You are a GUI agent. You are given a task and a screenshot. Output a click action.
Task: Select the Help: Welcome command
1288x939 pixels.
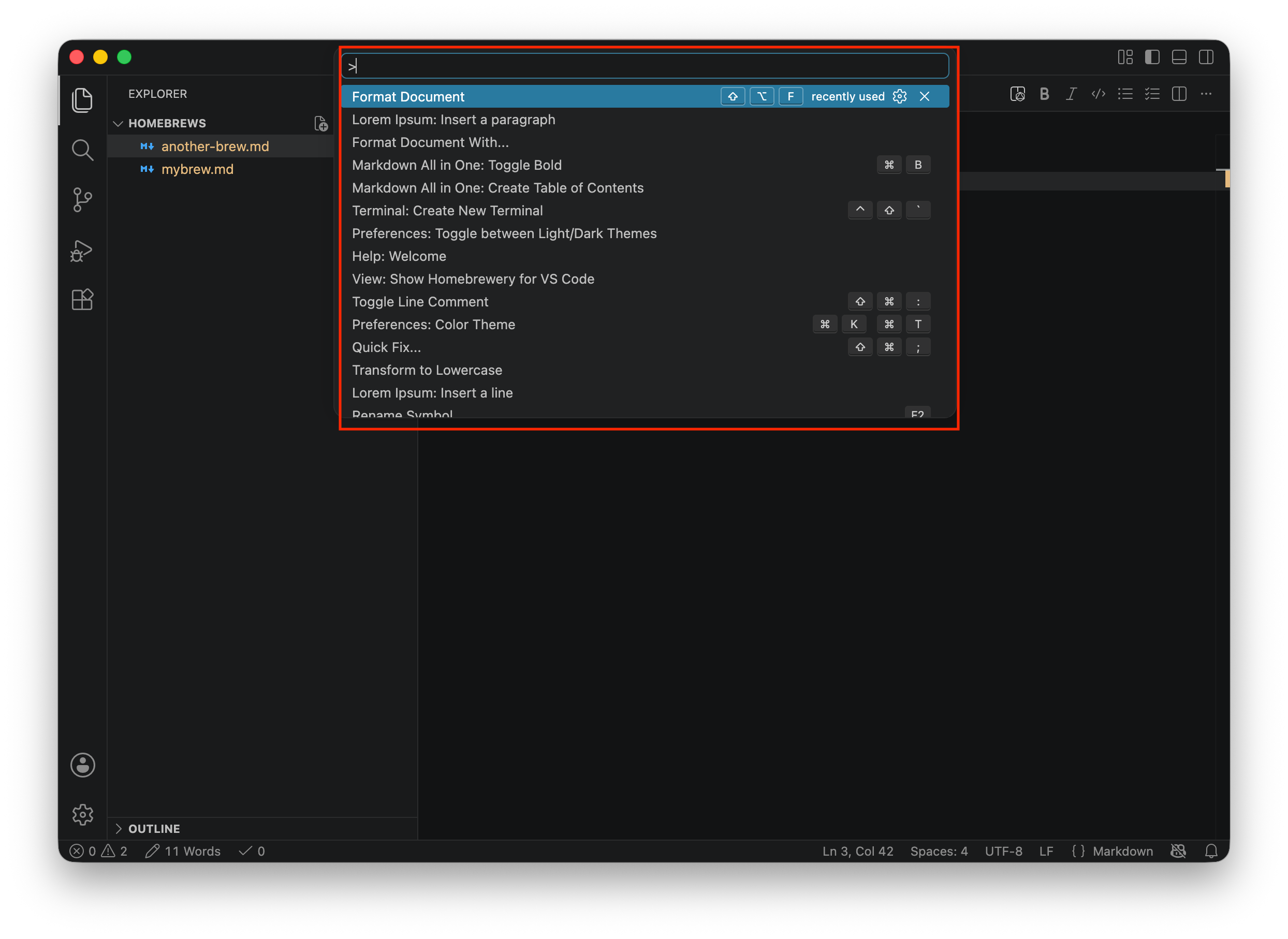[645, 256]
